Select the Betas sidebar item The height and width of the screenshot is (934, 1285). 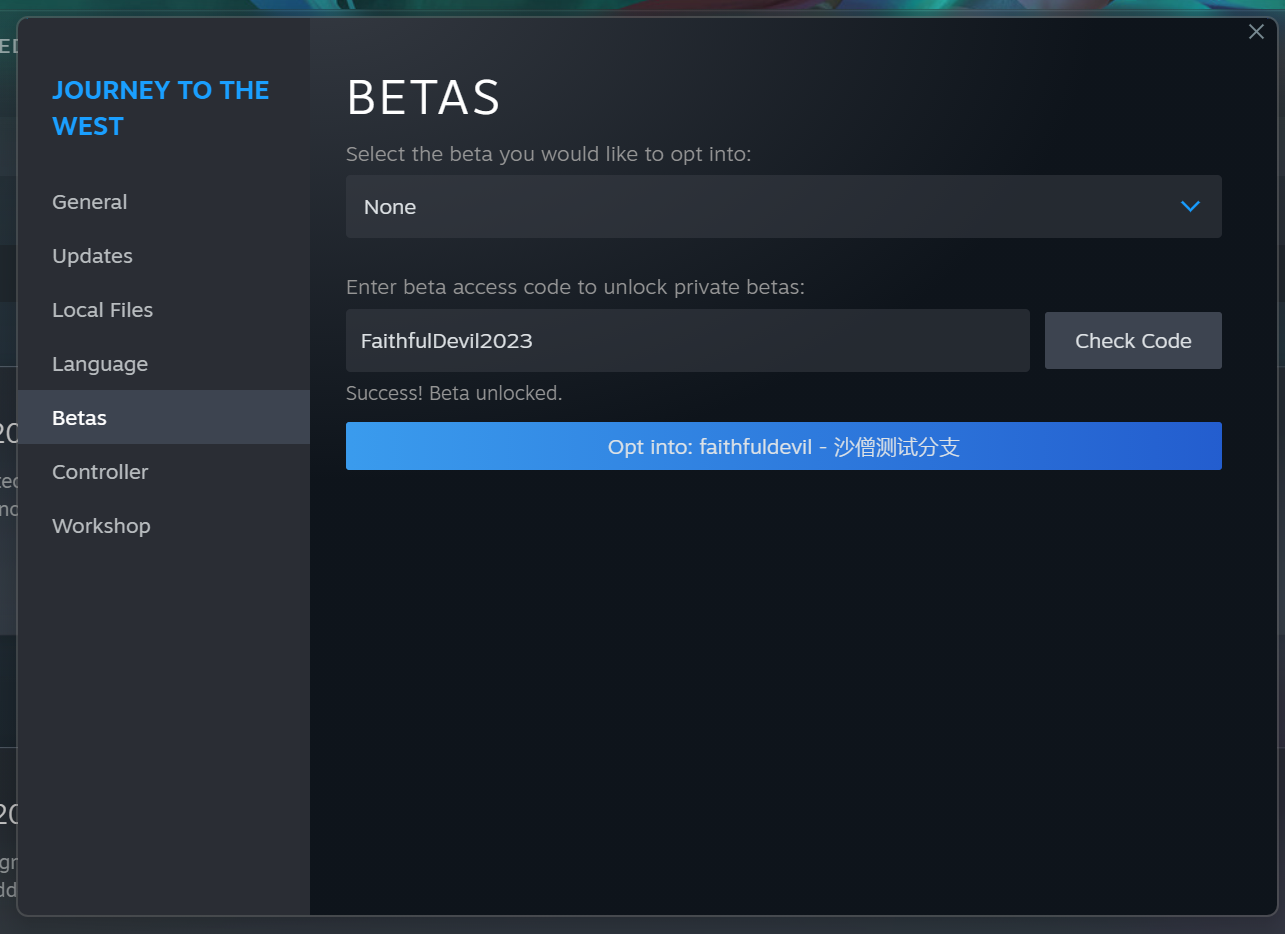click(x=80, y=418)
